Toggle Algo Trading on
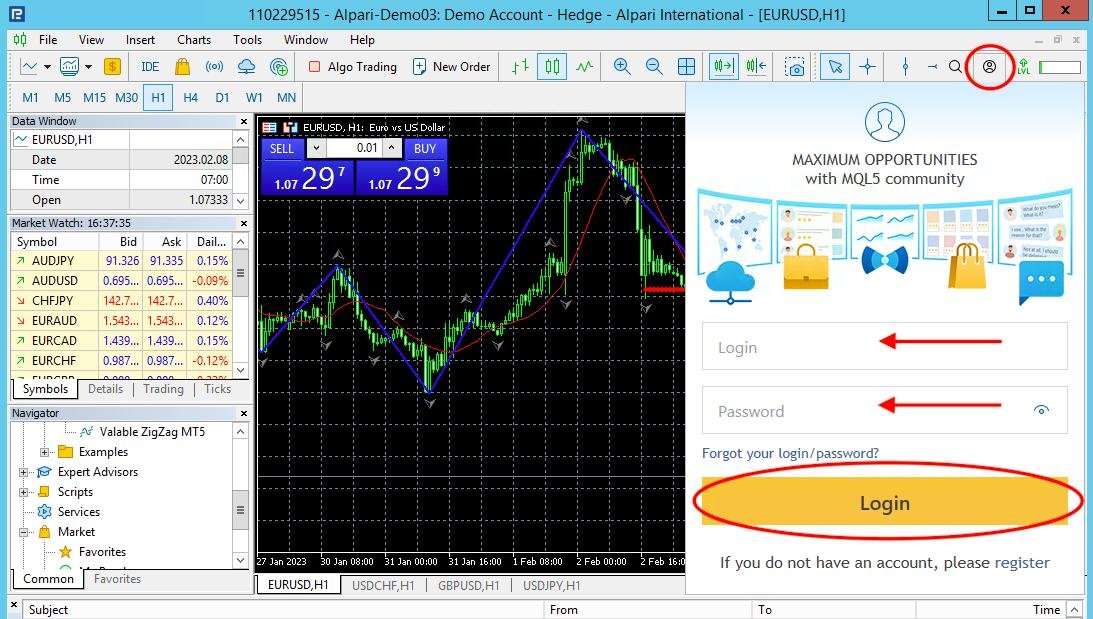Image resolution: width=1093 pixels, height=619 pixels. 352,67
